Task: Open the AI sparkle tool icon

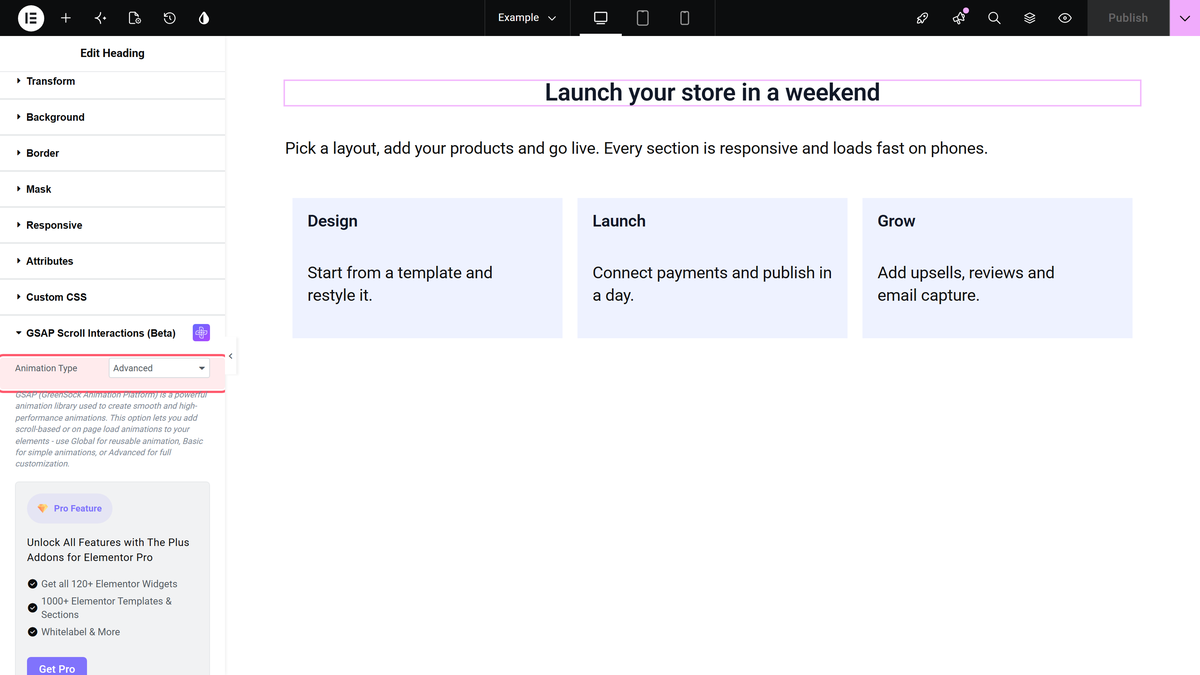Action: tap(100, 18)
